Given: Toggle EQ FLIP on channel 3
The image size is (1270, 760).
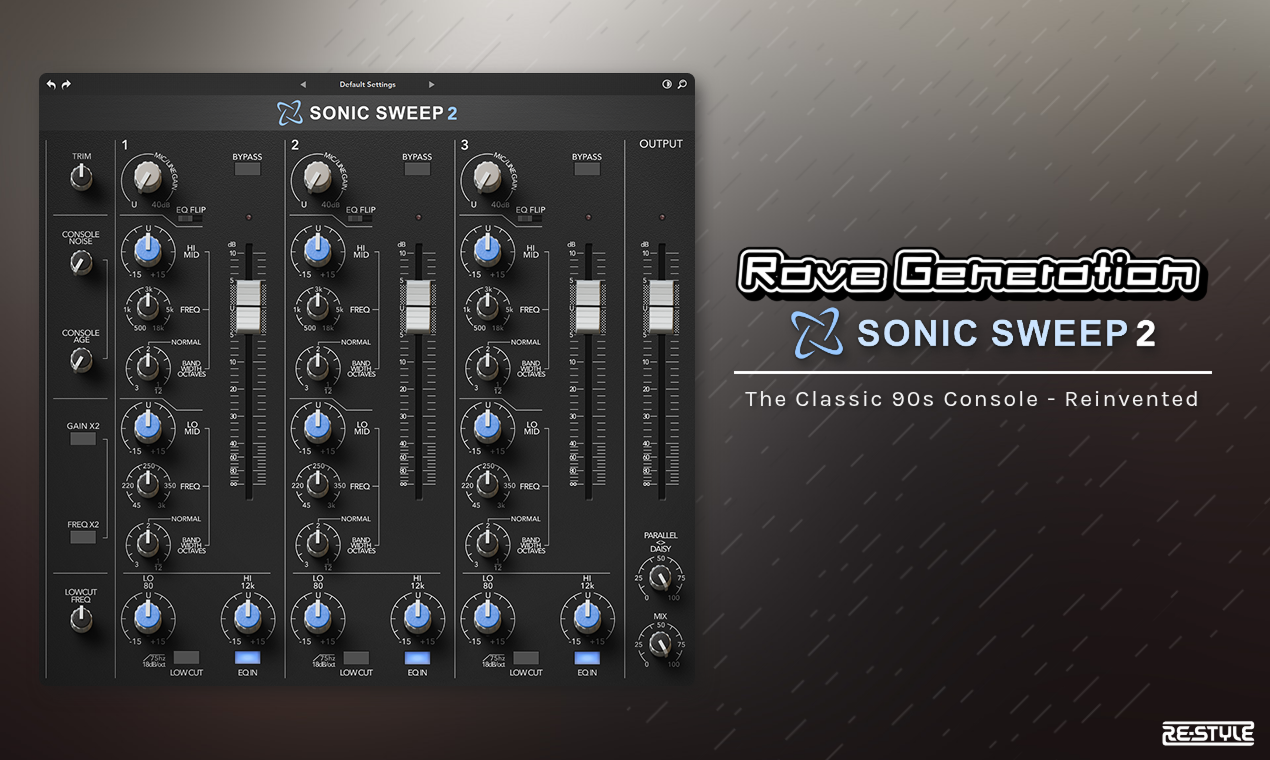Looking at the screenshot, I should point(530,219).
